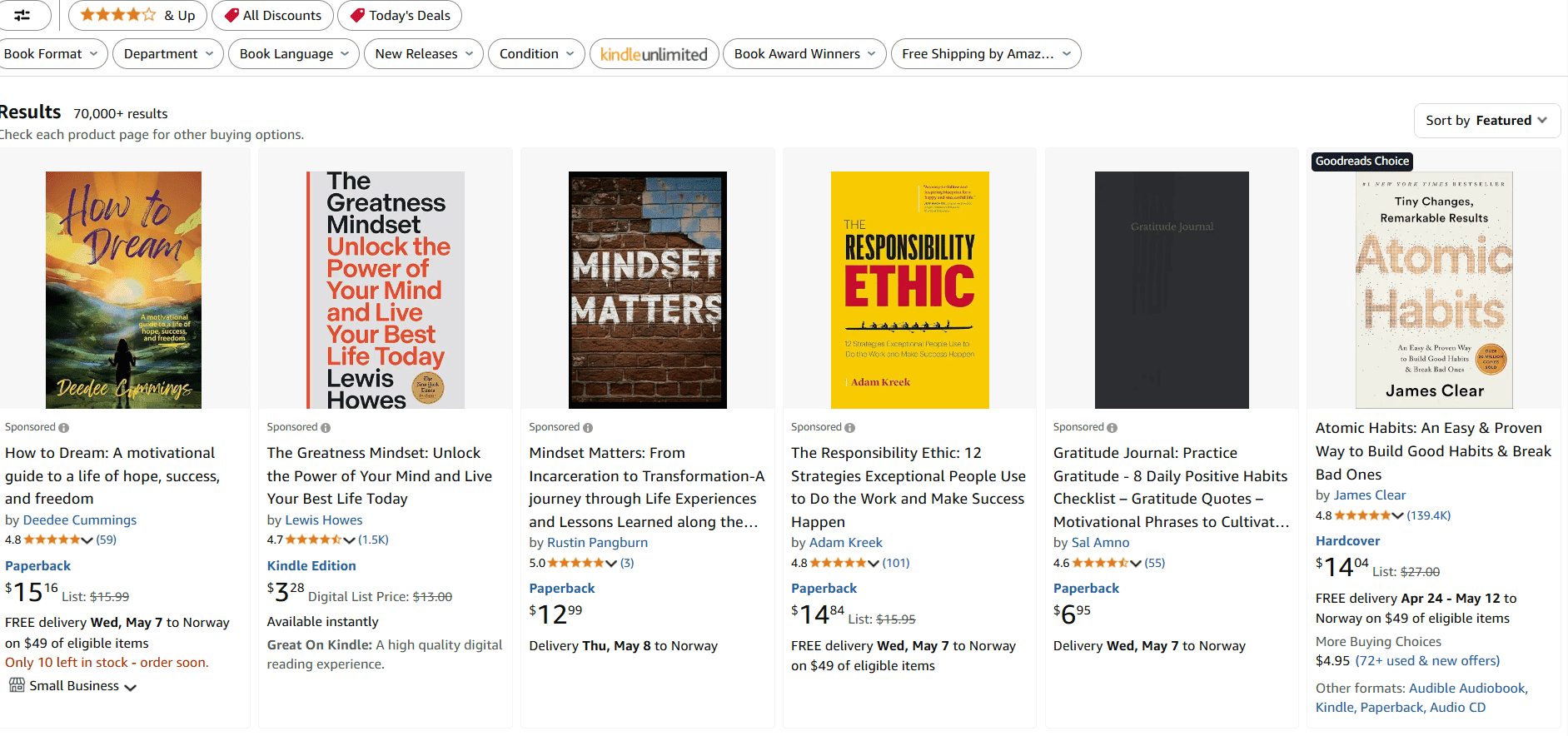
Task: Filter by four stars & Up
Action: point(137,15)
